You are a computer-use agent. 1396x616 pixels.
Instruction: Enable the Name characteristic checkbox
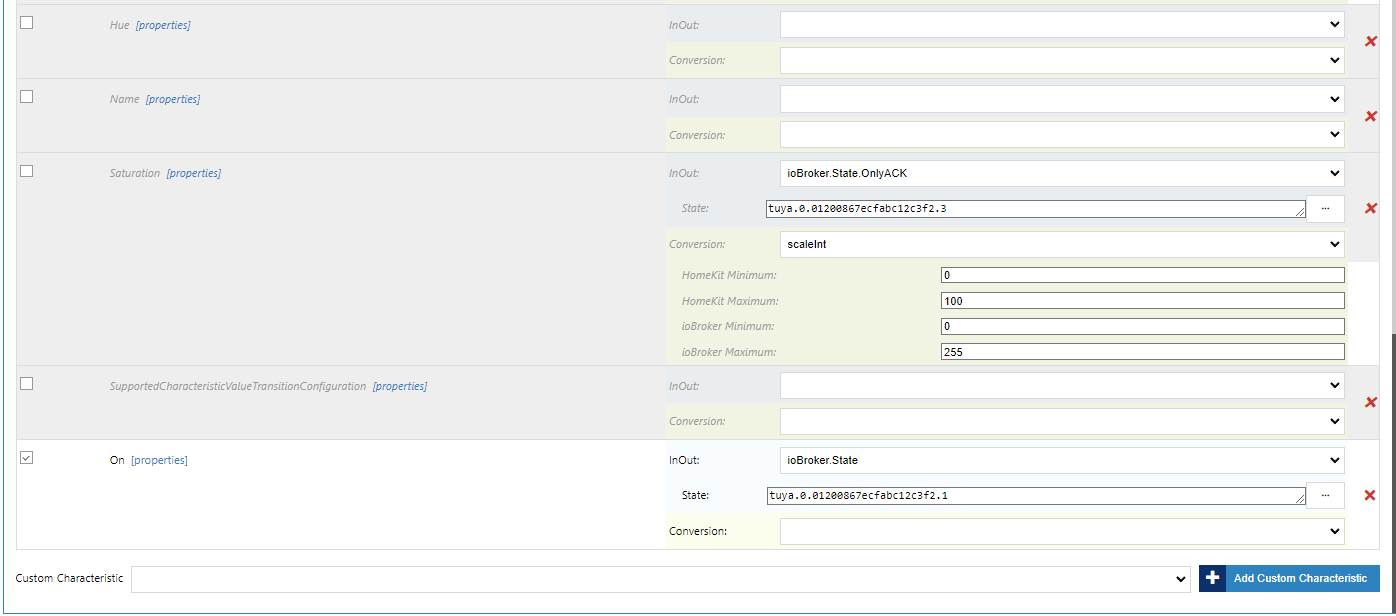pos(27,97)
